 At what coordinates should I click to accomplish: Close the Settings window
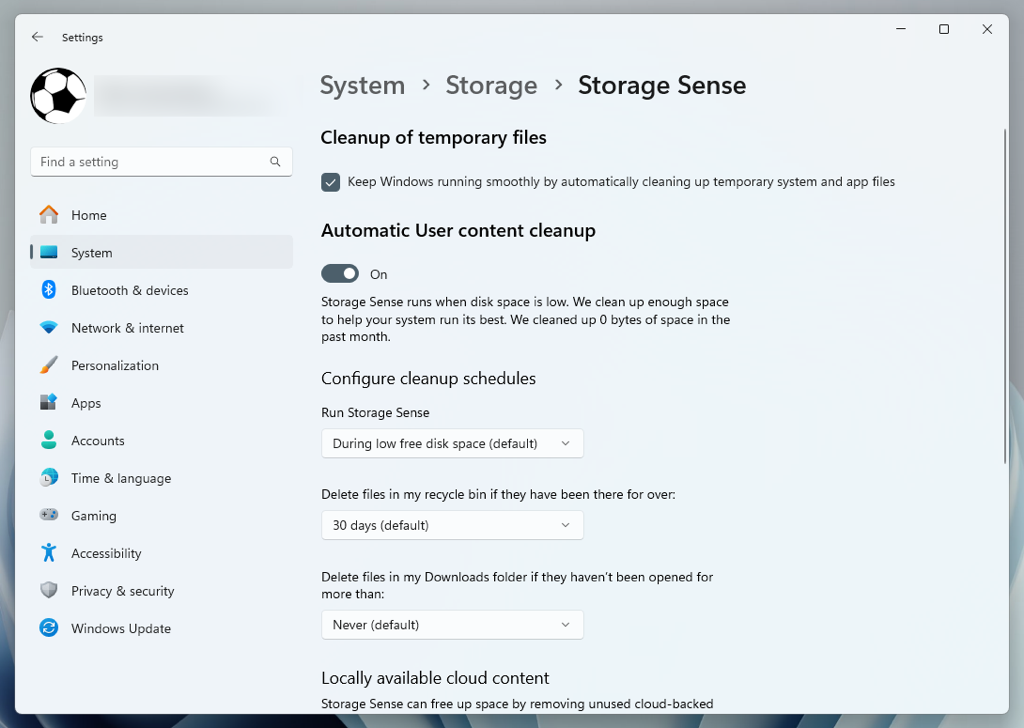click(987, 29)
